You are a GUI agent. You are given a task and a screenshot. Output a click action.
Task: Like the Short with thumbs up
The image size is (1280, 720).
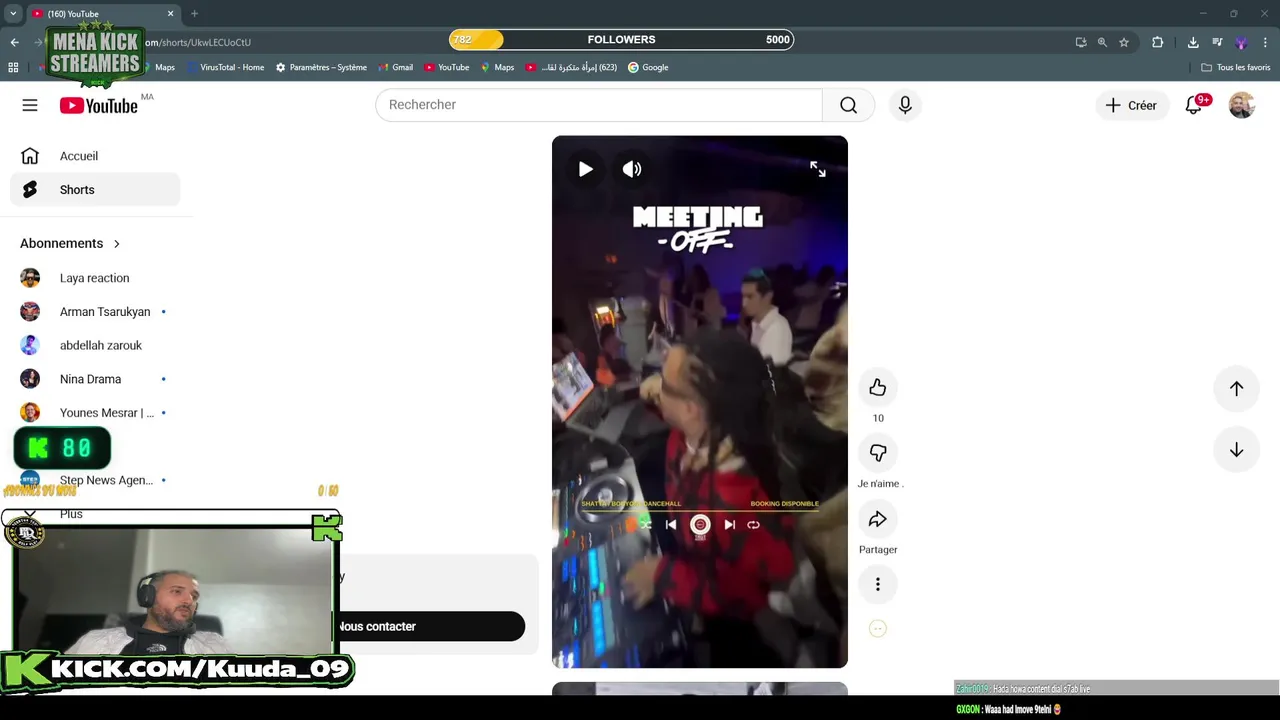click(878, 387)
